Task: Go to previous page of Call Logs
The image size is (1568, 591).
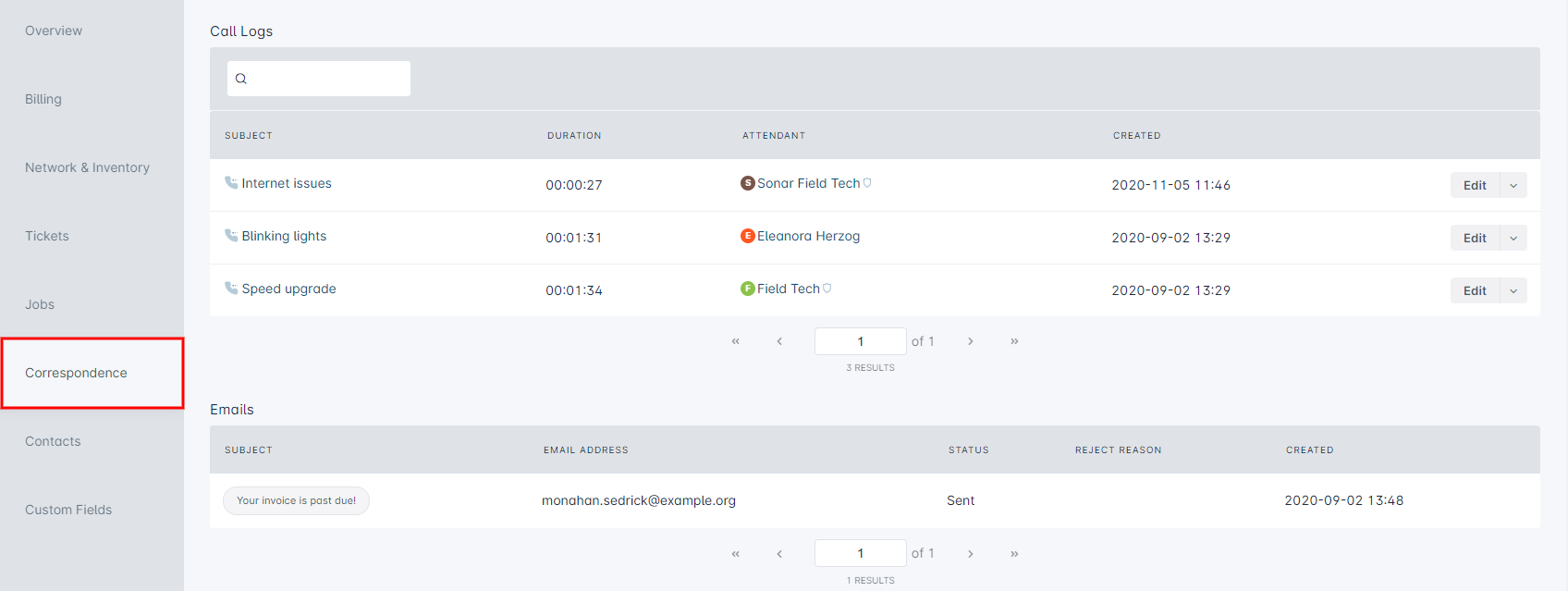Action: pos(779,341)
